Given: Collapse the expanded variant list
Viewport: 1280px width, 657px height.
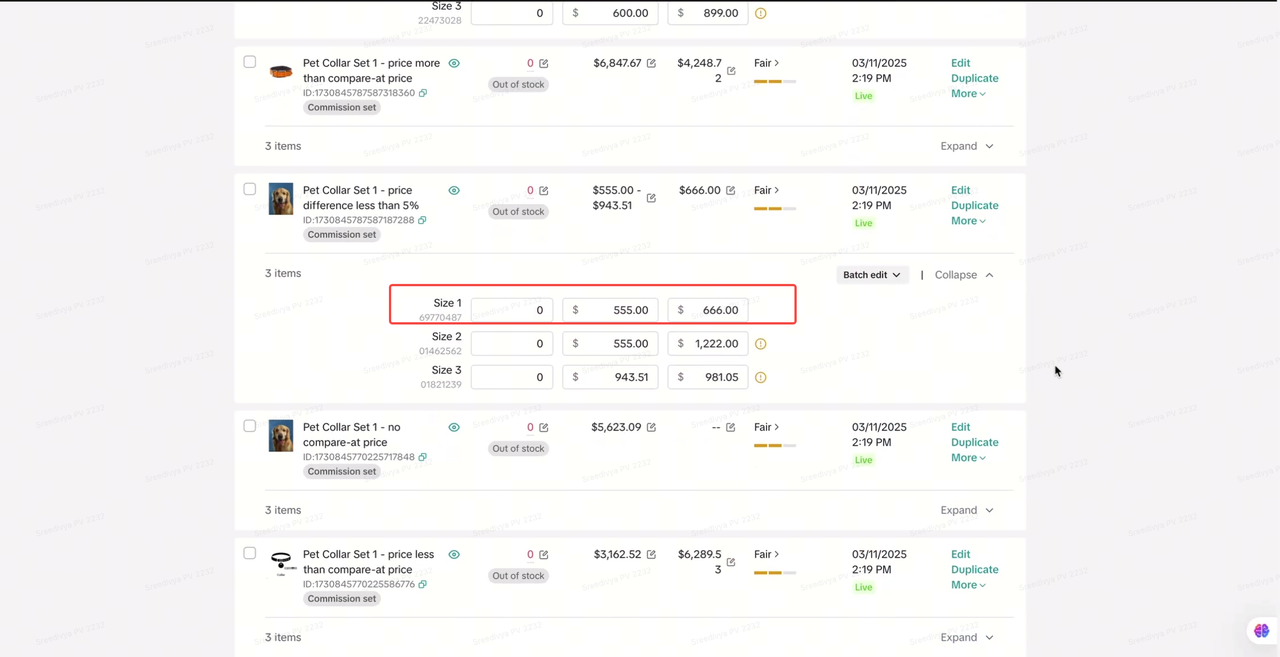Looking at the screenshot, I should click(x=964, y=275).
